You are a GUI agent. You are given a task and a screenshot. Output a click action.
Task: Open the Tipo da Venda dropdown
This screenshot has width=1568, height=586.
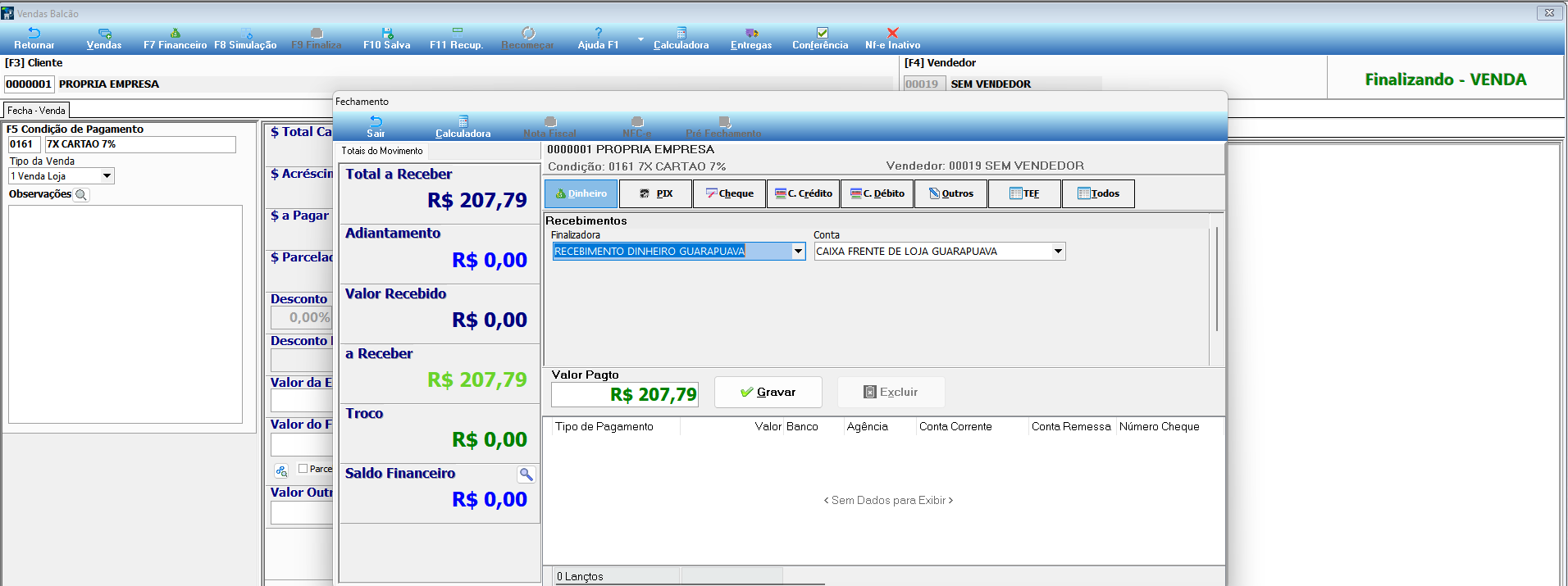pos(107,176)
